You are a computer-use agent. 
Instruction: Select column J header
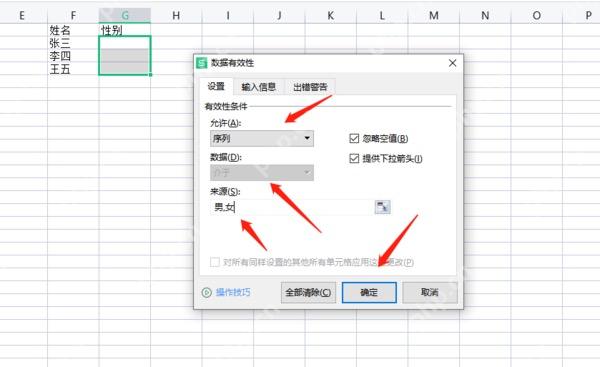pyautogui.click(x=279, y=16)
